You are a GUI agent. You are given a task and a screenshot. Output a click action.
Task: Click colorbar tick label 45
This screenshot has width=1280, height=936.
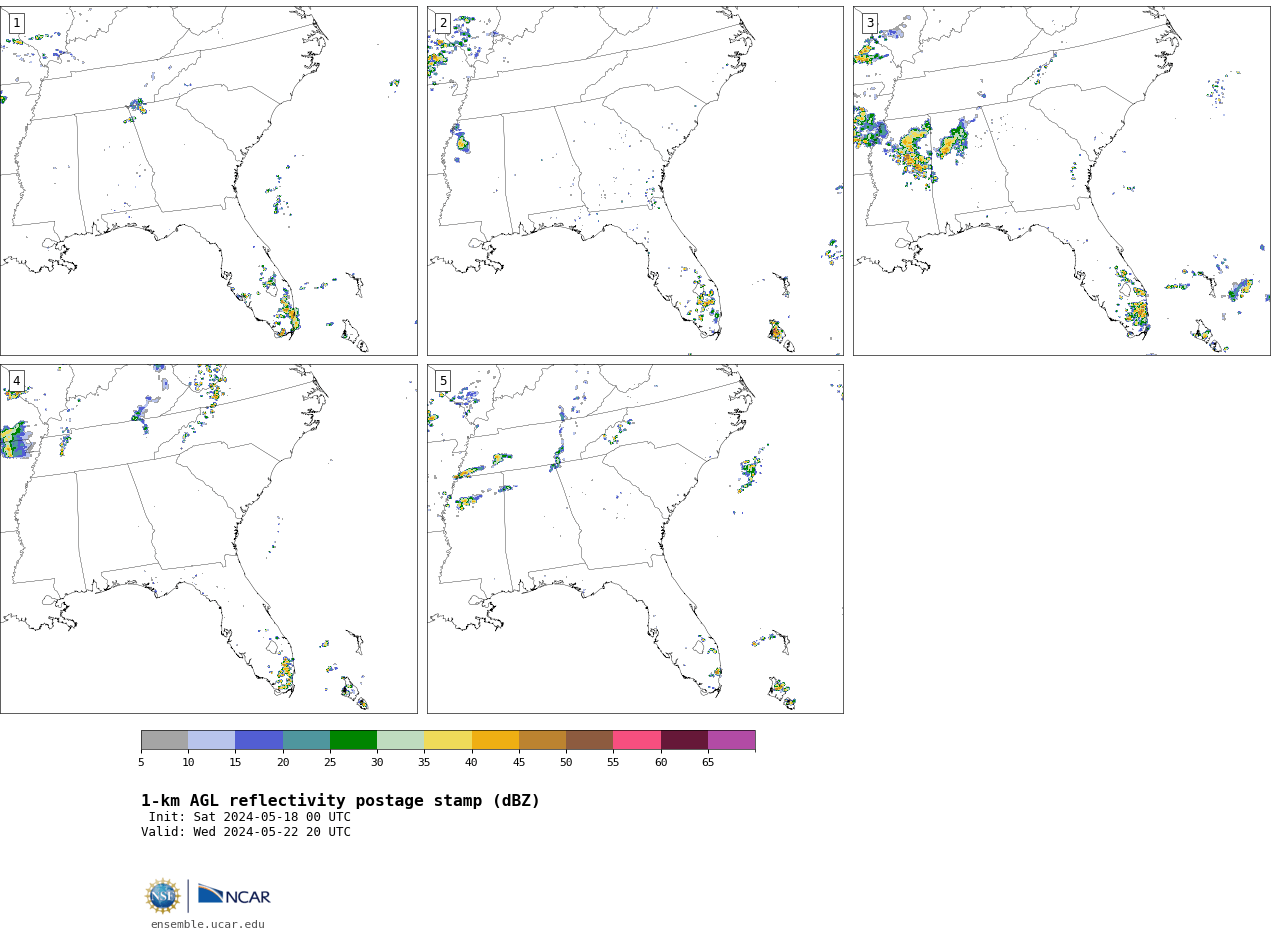pos(519,763)
